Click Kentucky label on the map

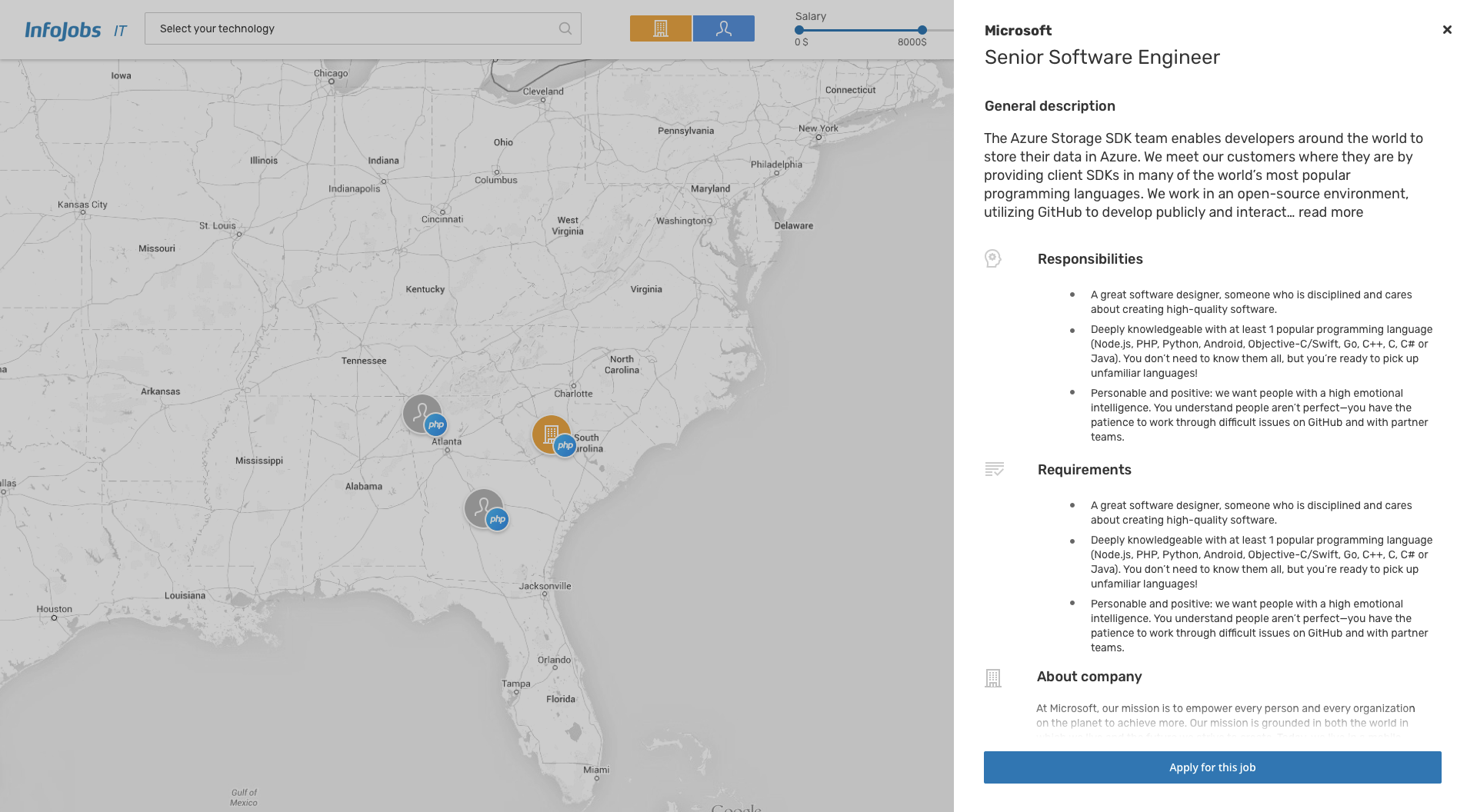pos(425,289)
